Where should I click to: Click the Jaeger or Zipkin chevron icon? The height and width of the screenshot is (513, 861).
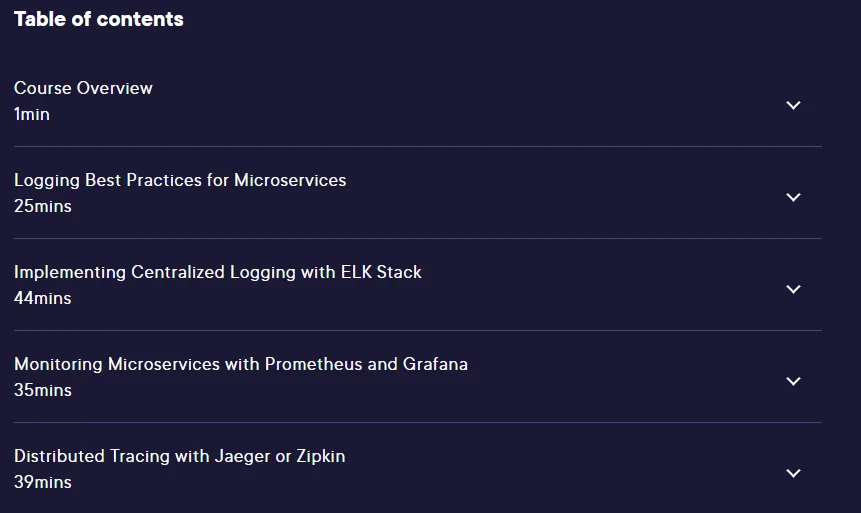pos(793,473)
